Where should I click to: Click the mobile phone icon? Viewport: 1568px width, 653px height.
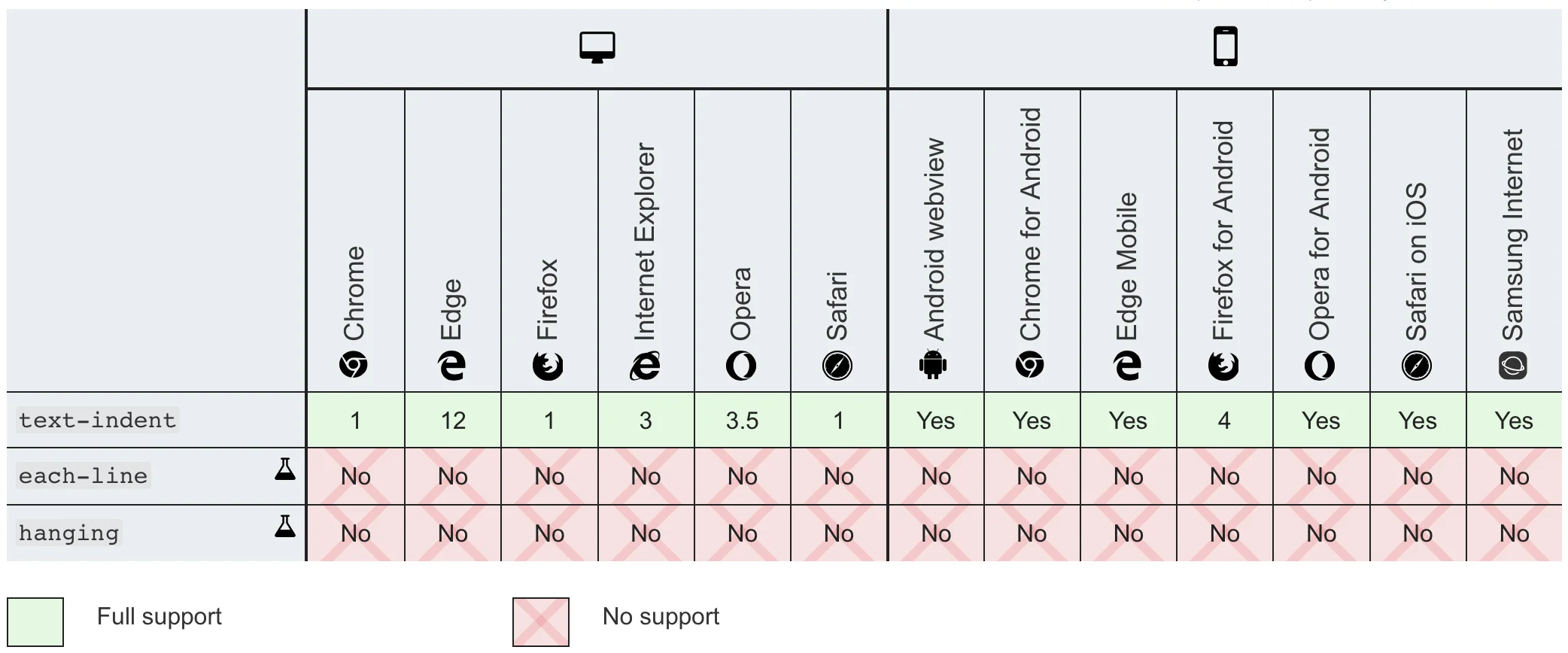(1225, 47)
